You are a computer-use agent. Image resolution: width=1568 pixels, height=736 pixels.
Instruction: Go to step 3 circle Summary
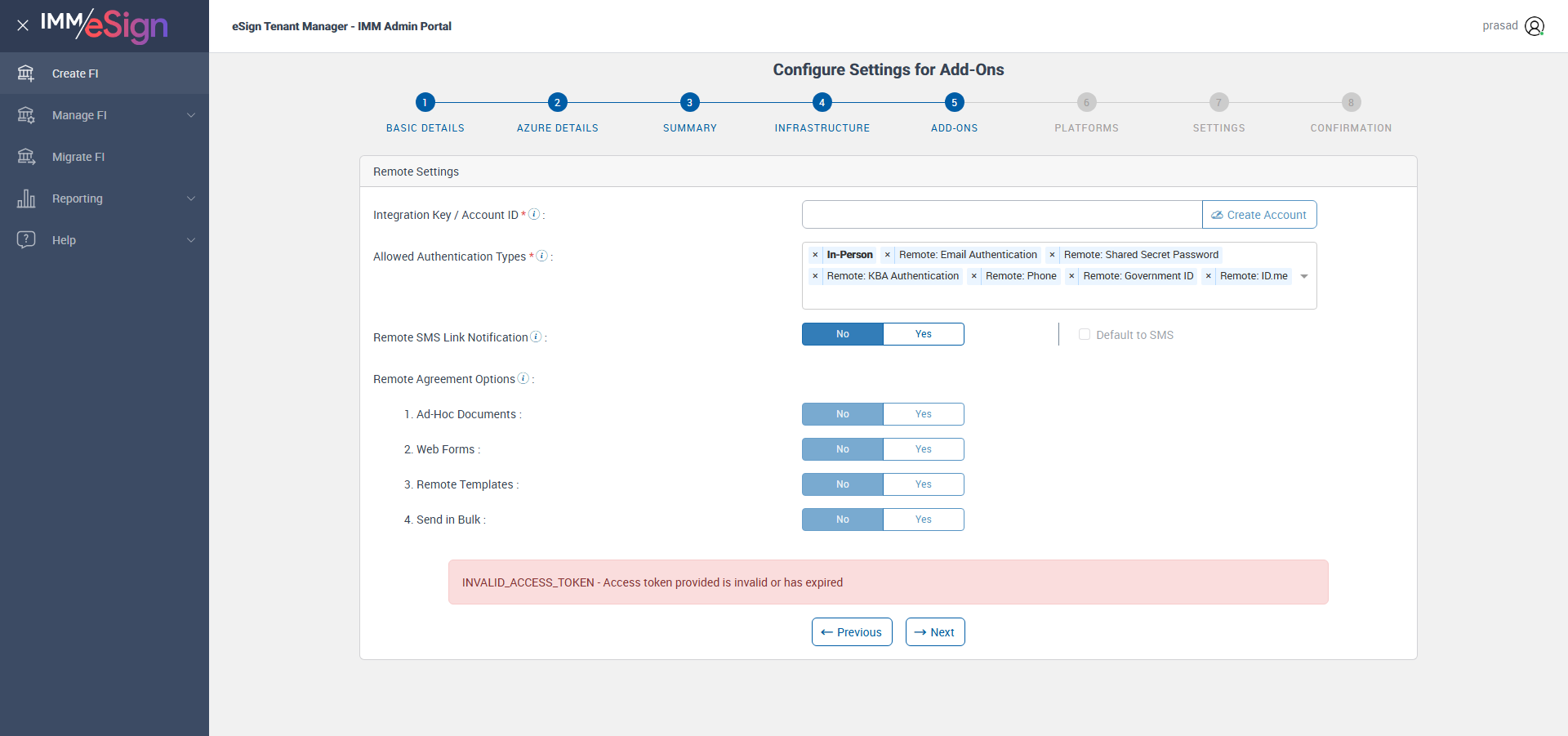[689, 102]
